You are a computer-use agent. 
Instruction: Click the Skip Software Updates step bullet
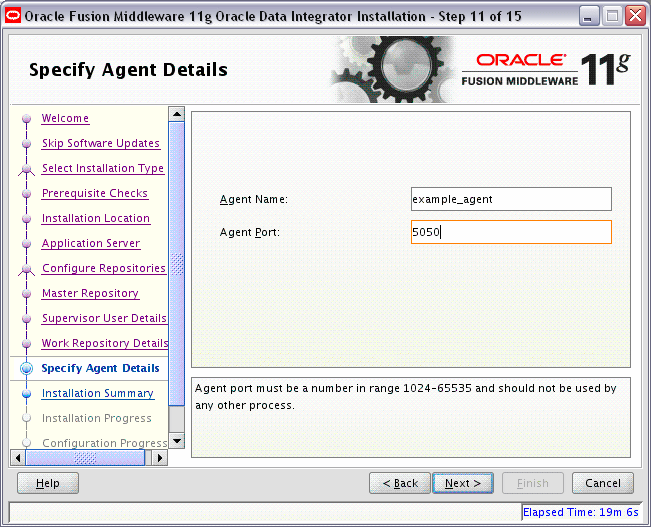pyautogui.click(x=27, y=144)
